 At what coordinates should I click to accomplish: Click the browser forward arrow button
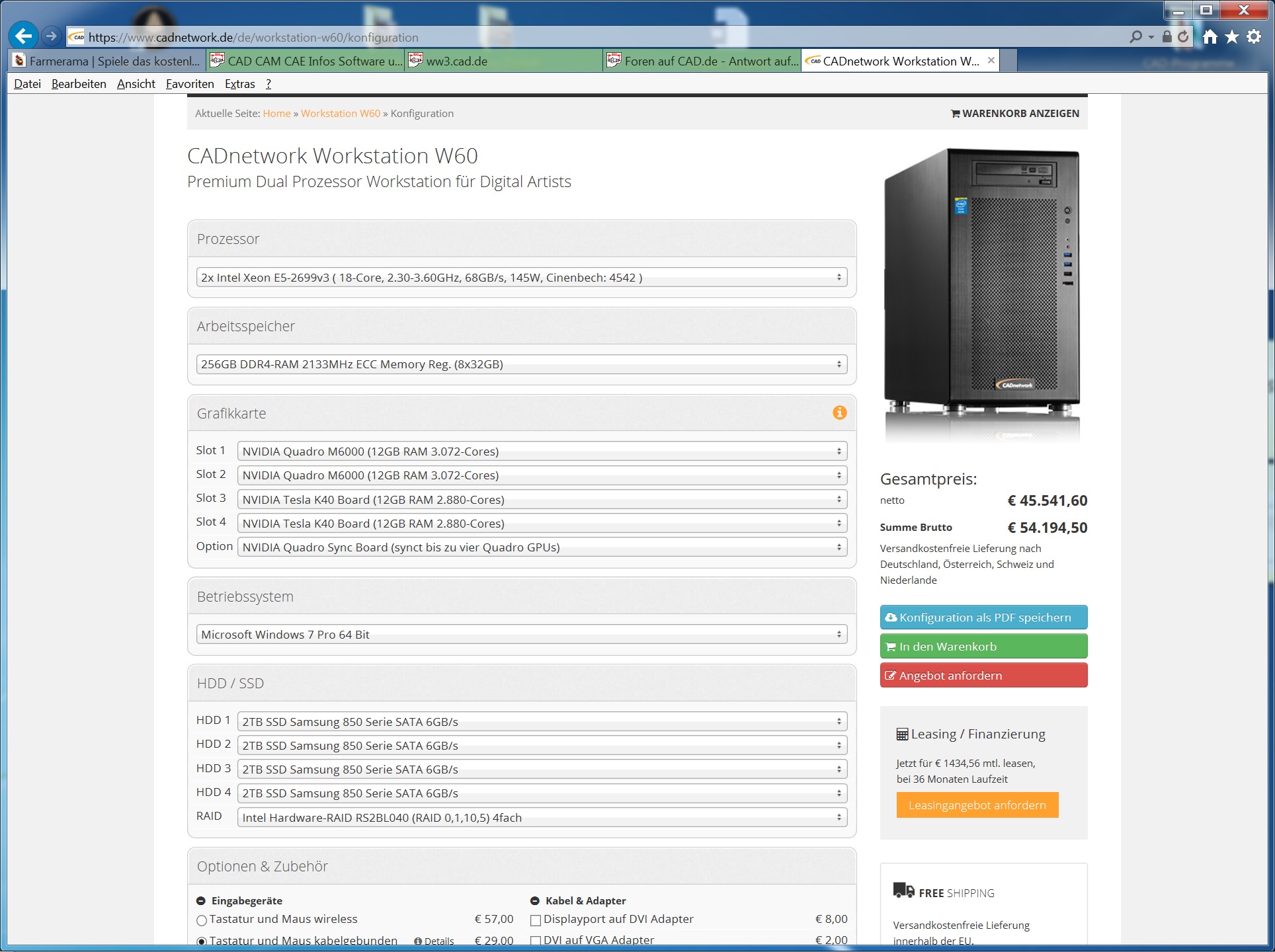tap(52, 36)
